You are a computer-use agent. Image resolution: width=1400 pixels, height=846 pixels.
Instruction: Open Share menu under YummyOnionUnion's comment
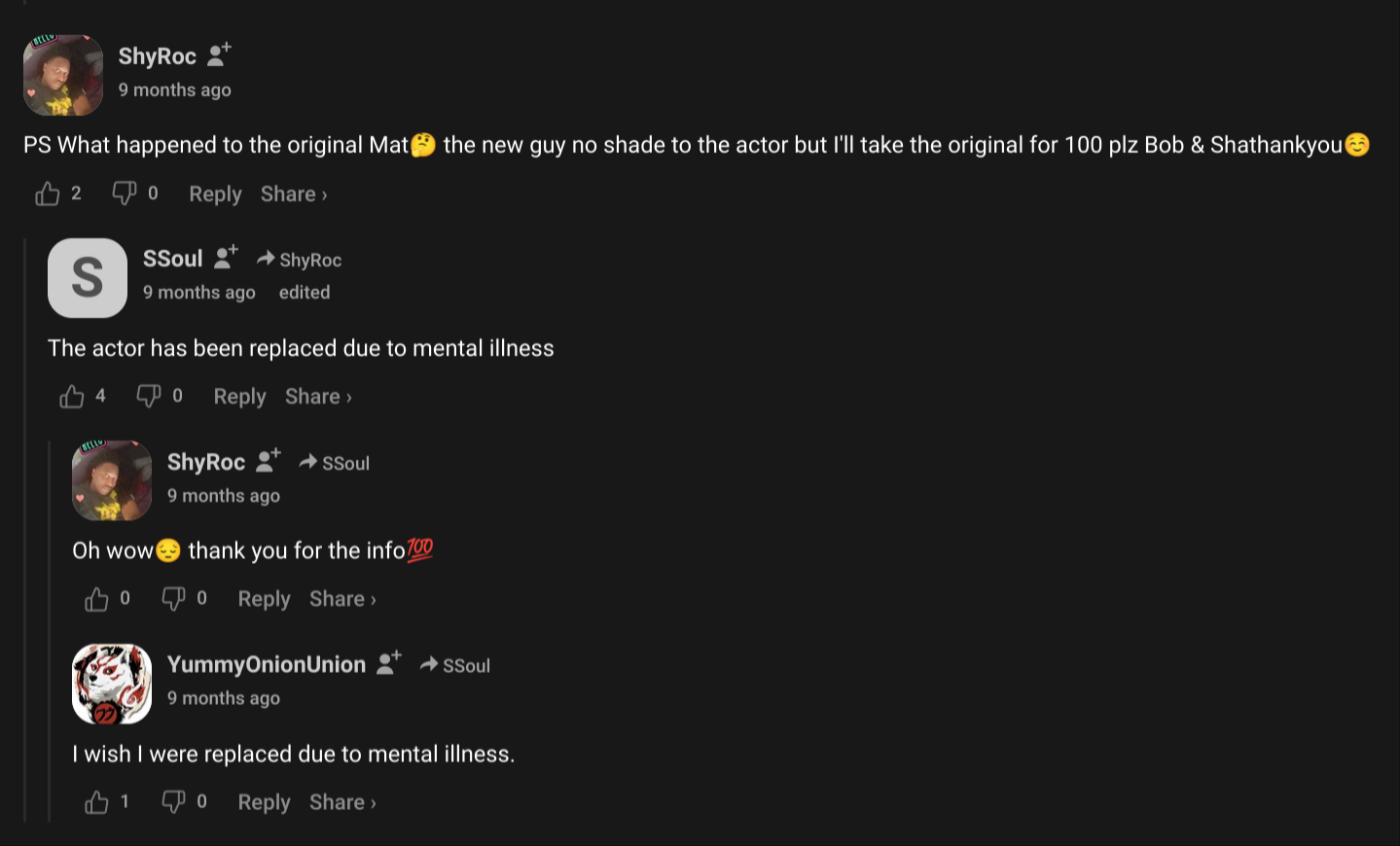point(342,802)
